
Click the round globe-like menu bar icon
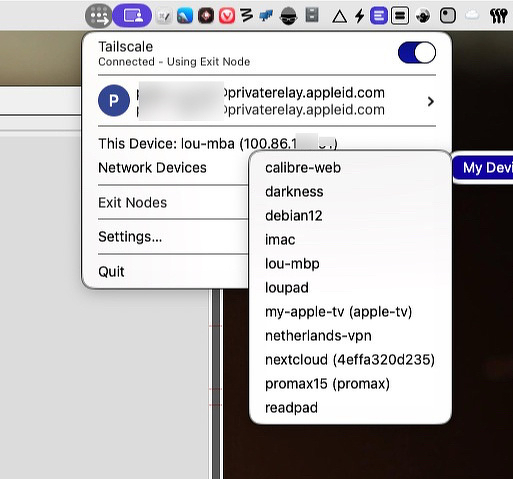(423, 16)
